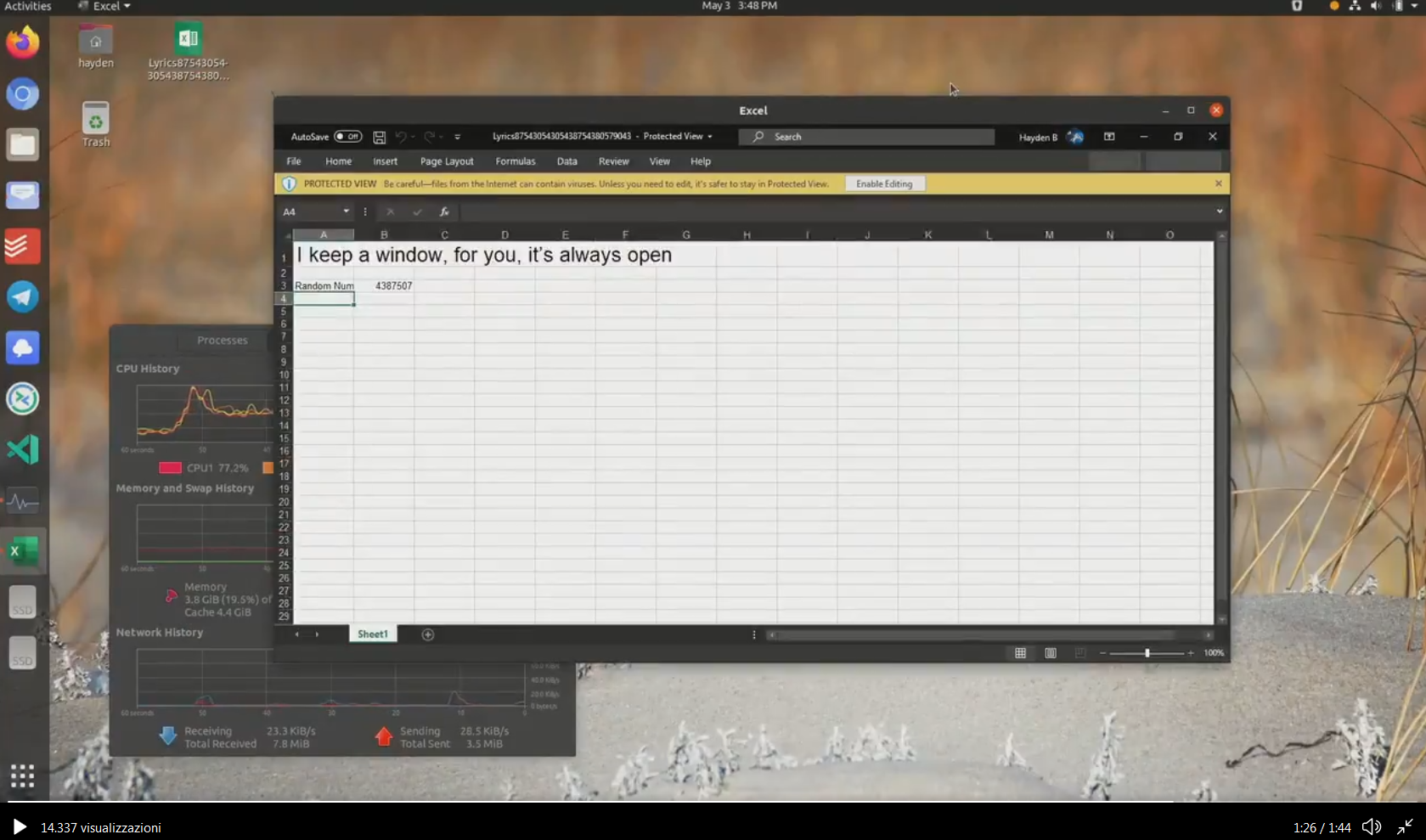1426x840 pixels.
Task: Dismiss the Protected View warning banner
Action: pos(1218,183)
